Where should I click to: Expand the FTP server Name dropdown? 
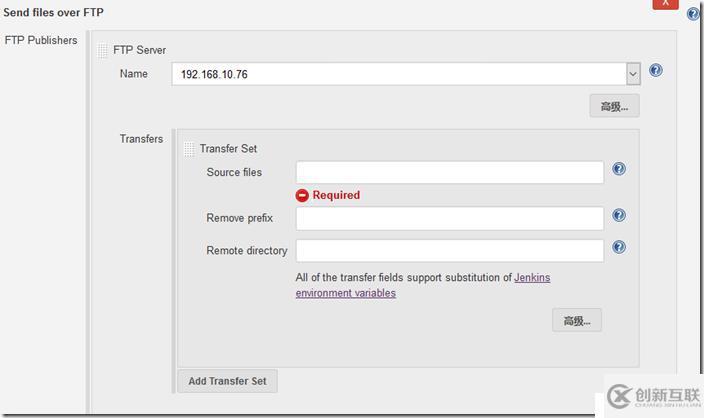click(633, 74)
